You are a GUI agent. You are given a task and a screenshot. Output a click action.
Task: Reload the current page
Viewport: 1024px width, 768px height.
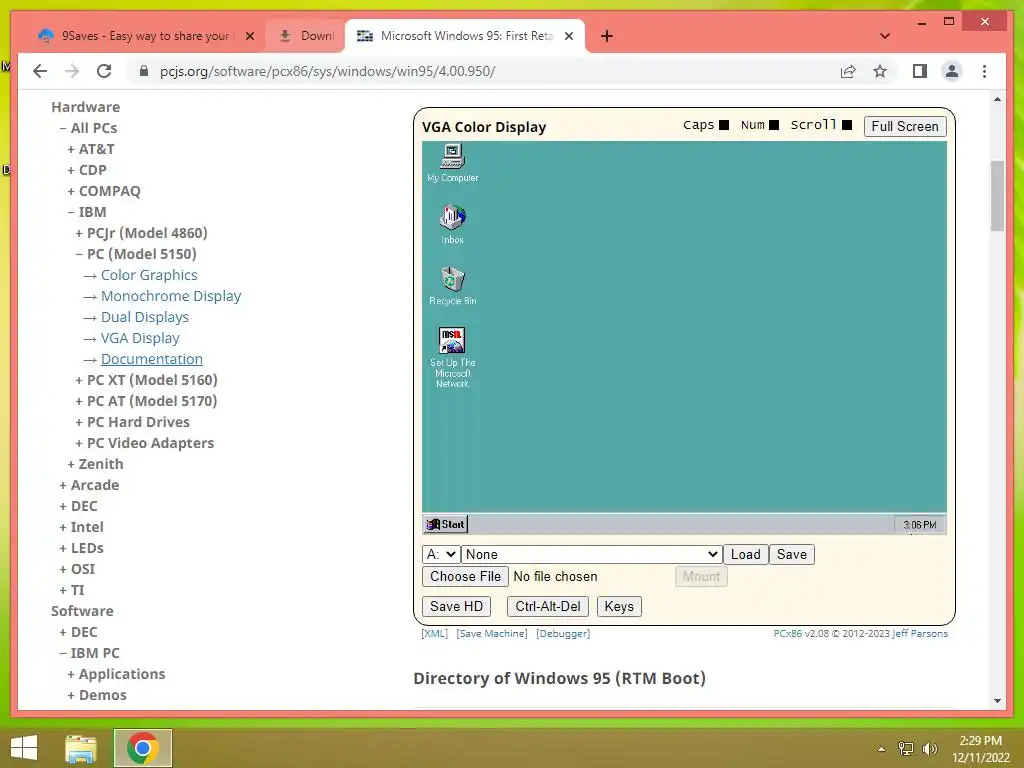(104, 71)
